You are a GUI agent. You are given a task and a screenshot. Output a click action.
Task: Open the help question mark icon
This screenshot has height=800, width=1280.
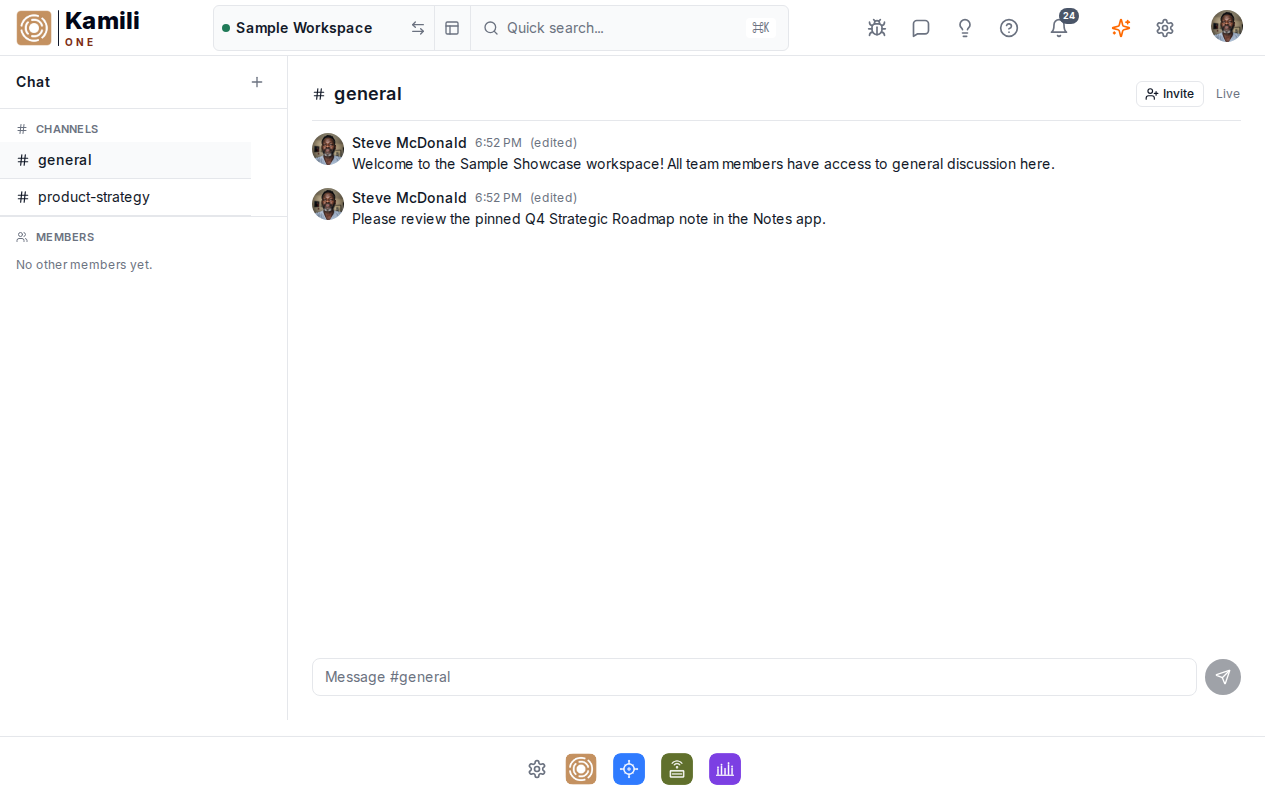pos(1009,28)
